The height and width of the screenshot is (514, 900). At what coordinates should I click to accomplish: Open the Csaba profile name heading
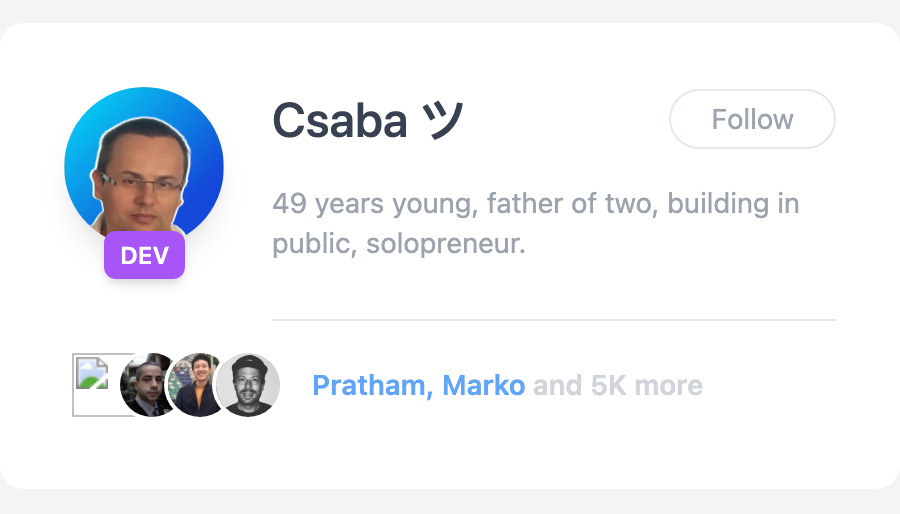339,122
